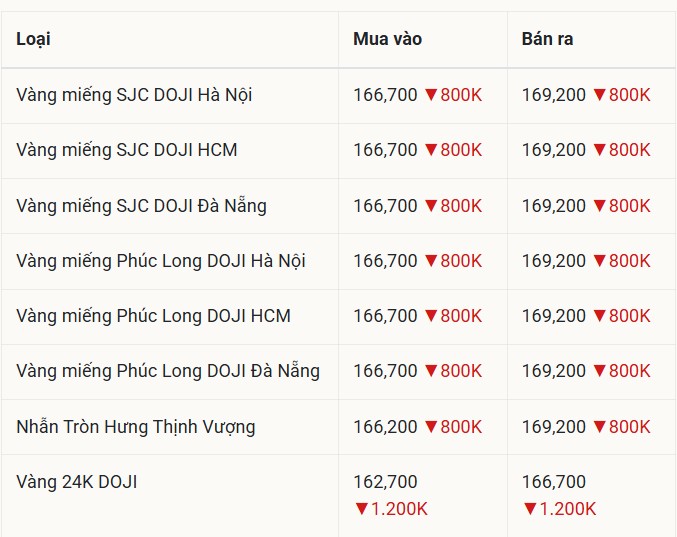Click the "Nhẫn Tròn Hưng Thịnh Vượng" row label
This screenshot has width=677, height=537.
point(135,427)
